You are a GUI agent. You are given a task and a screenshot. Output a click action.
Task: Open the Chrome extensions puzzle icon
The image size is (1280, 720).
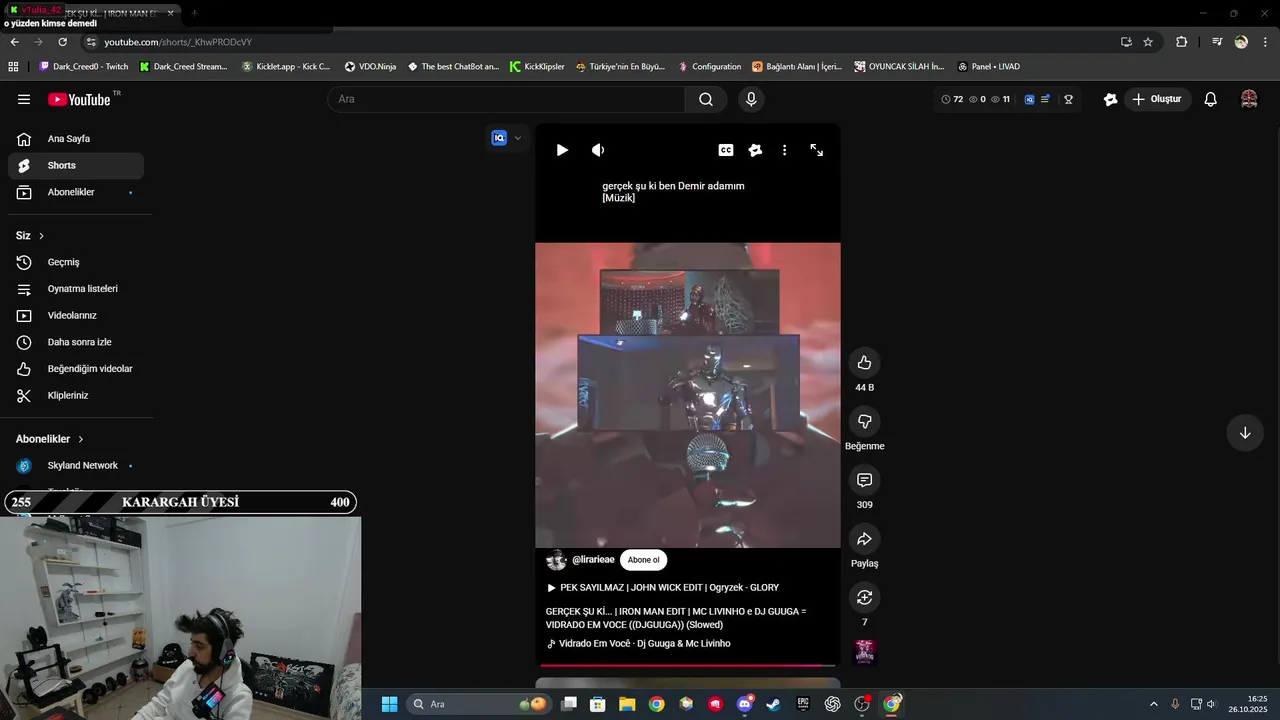coord(1182,42)
